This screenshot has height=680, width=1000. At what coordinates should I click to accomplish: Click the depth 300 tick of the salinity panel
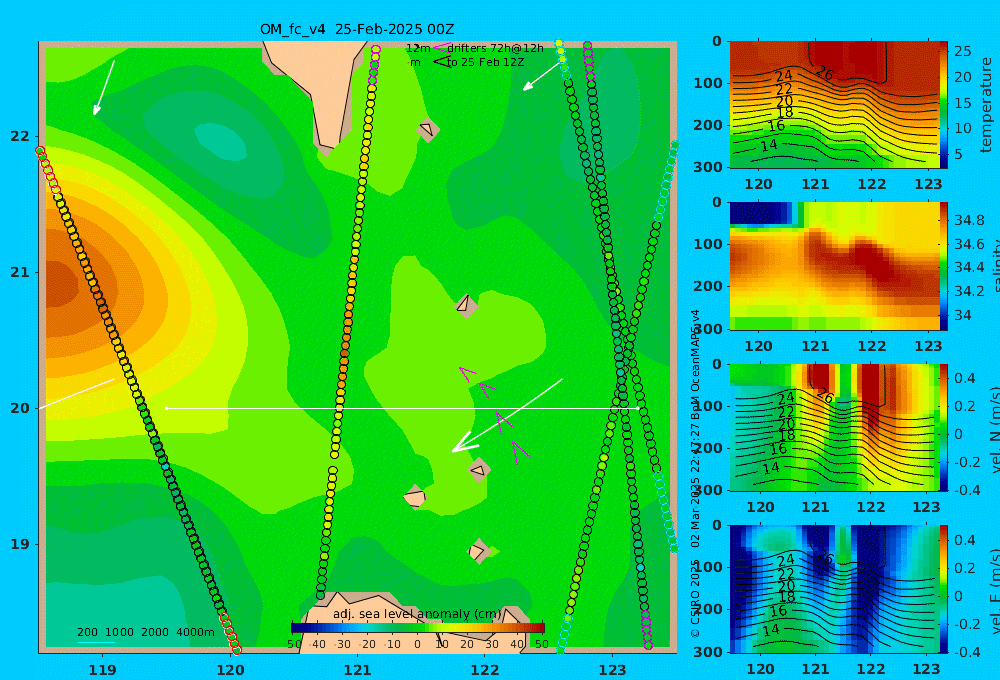click(x=708, y=329)
